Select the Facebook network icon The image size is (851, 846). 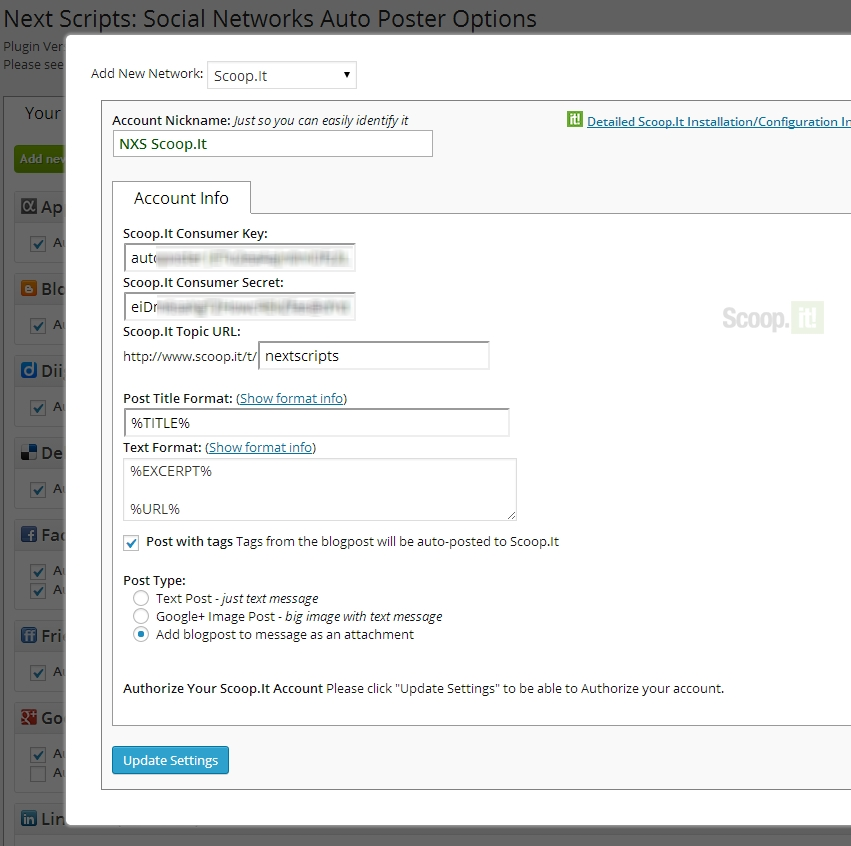pos(28,534)
